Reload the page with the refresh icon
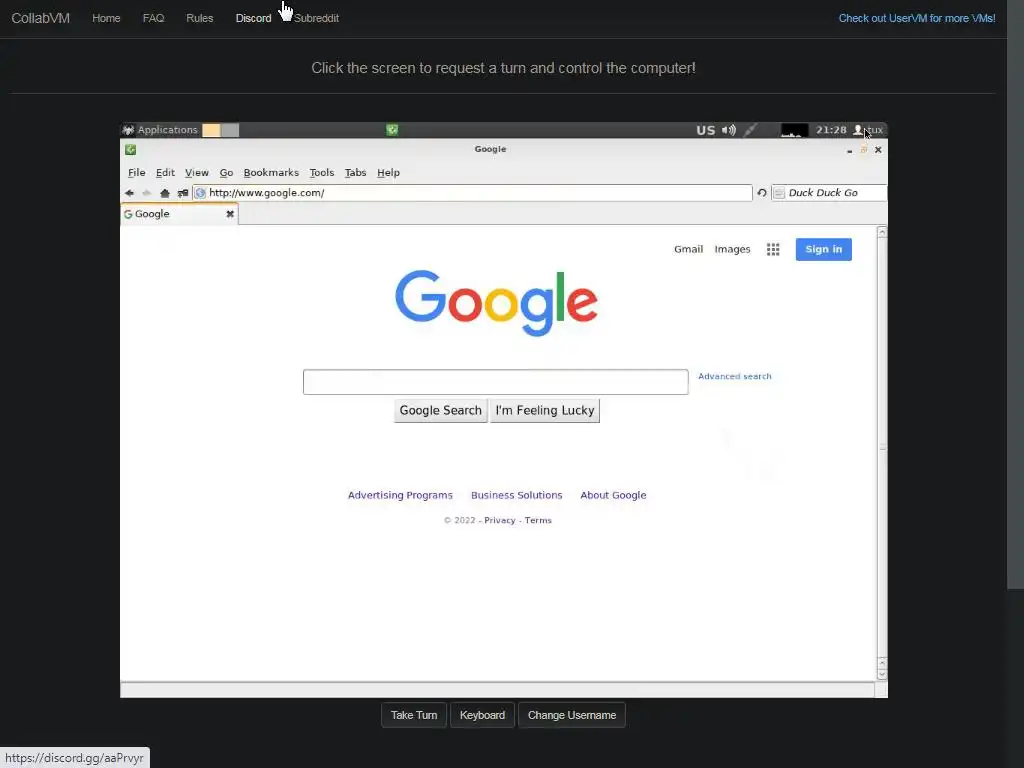The width and height of the screenshot is (1024, 768). tap(761, 193)
